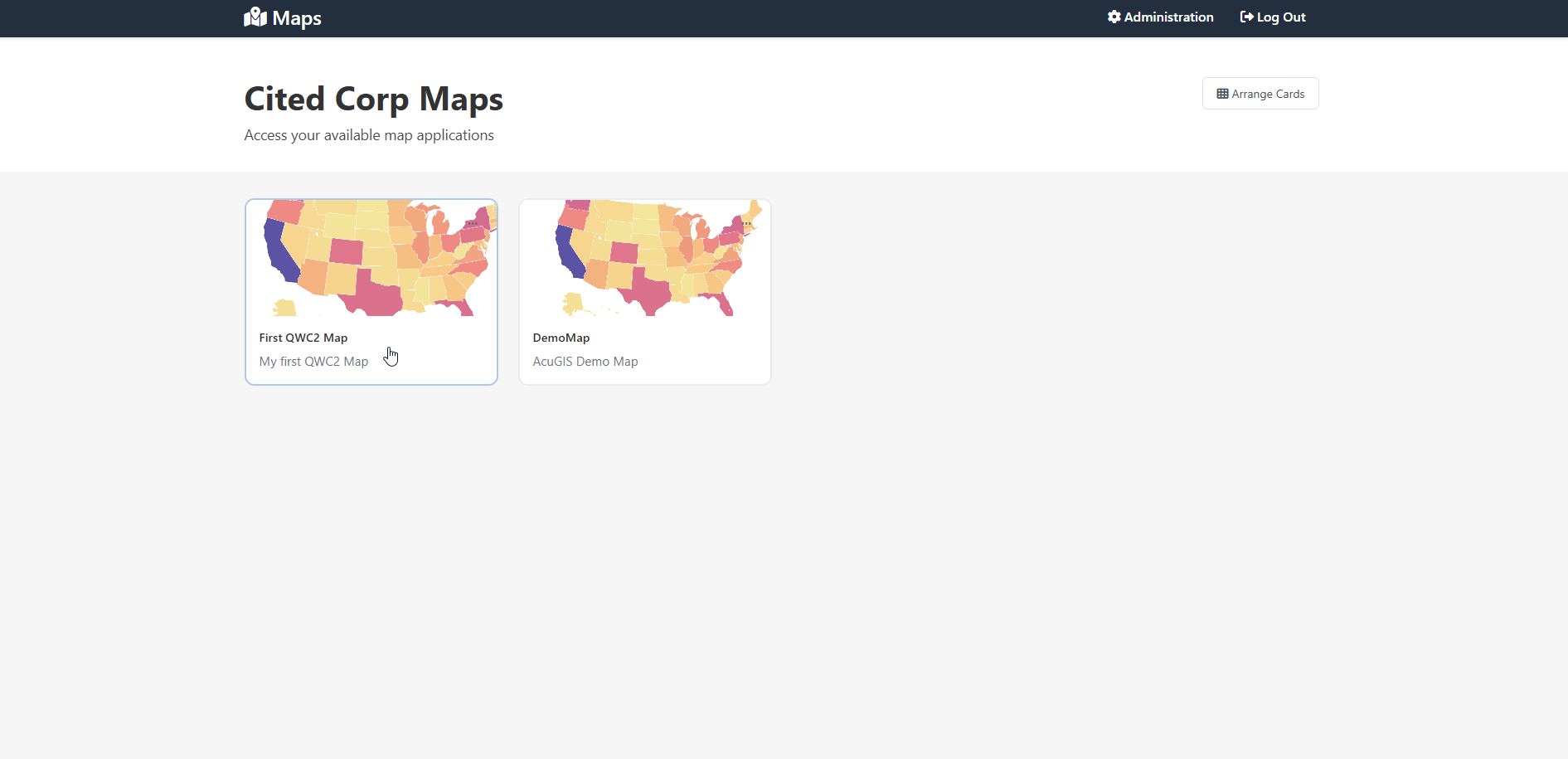Click the Administration gear icon
The image size is (1568, 759).
click(1114, 17)
